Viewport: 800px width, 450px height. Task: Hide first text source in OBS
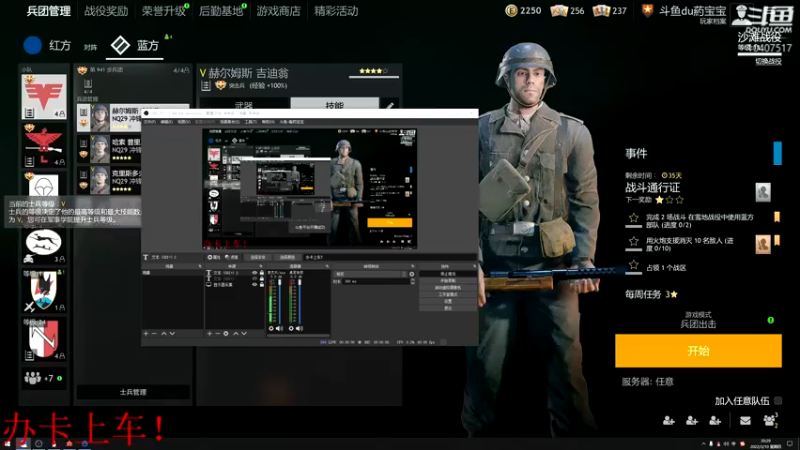coord(255,273)
